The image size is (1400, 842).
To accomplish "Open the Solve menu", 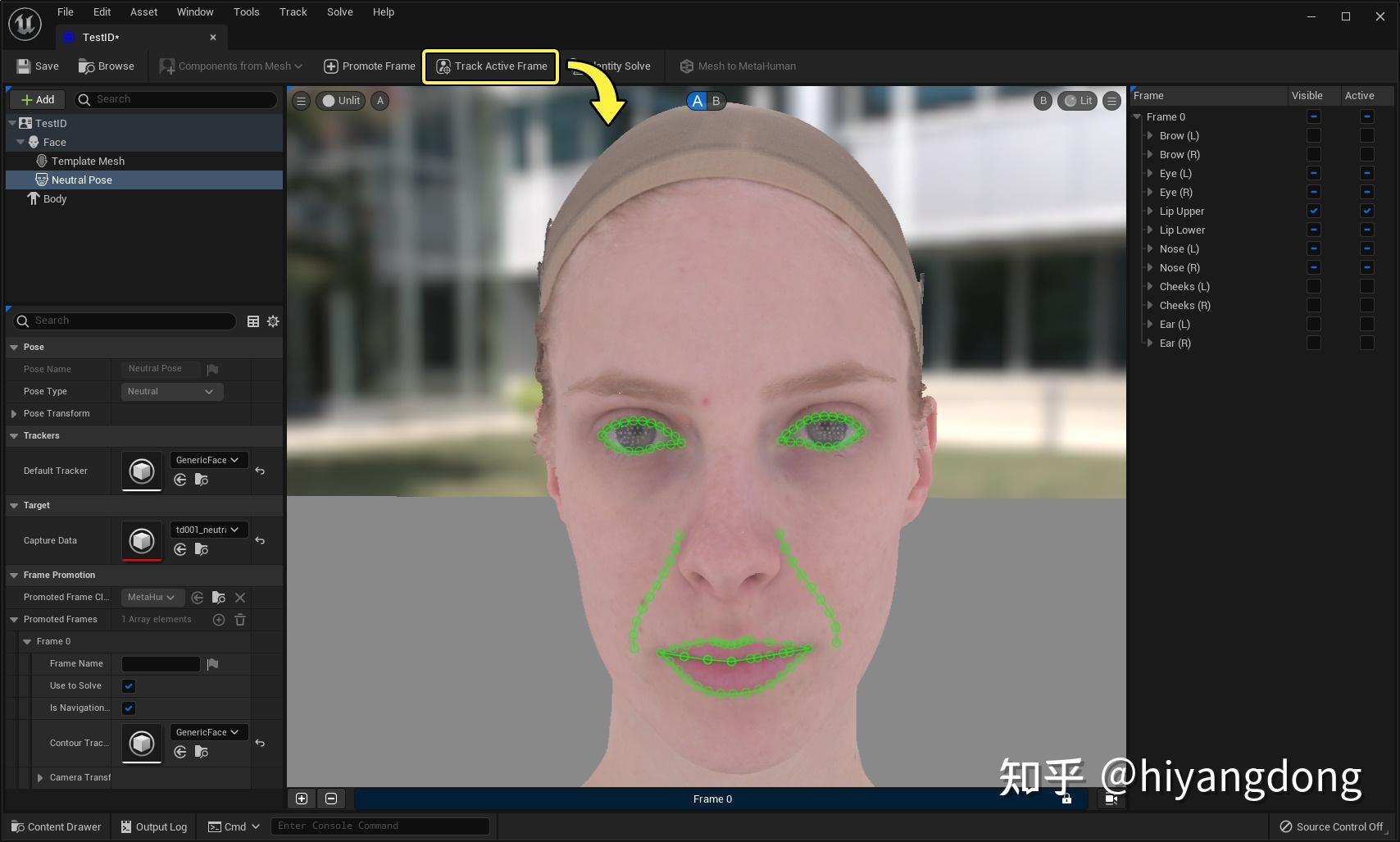I will coord(339,11).
